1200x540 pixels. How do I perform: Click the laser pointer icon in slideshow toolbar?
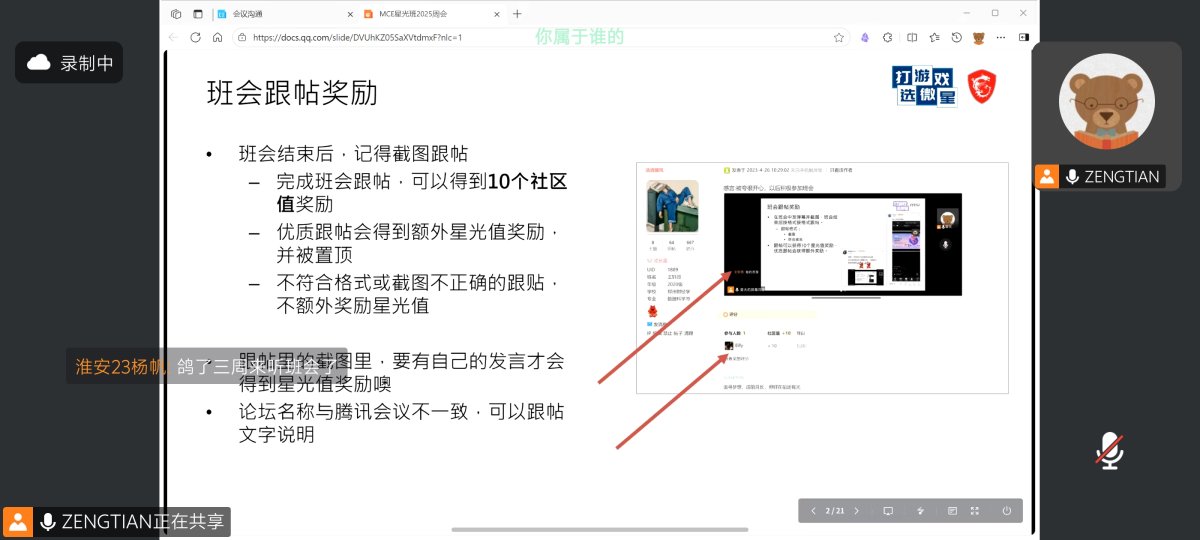(920, 511)
